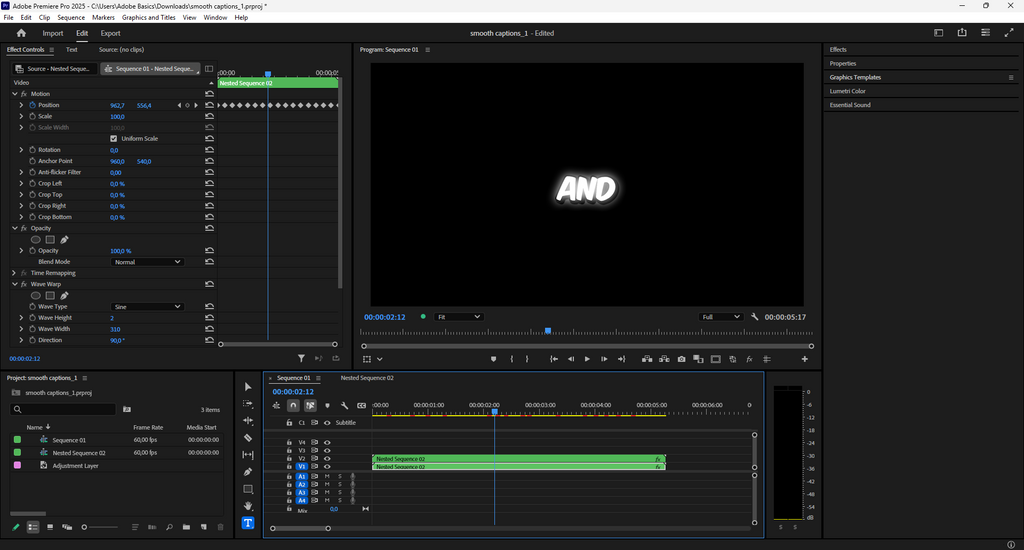
Task: Click the Wave Height value field
Action: [x=112, y=318]
